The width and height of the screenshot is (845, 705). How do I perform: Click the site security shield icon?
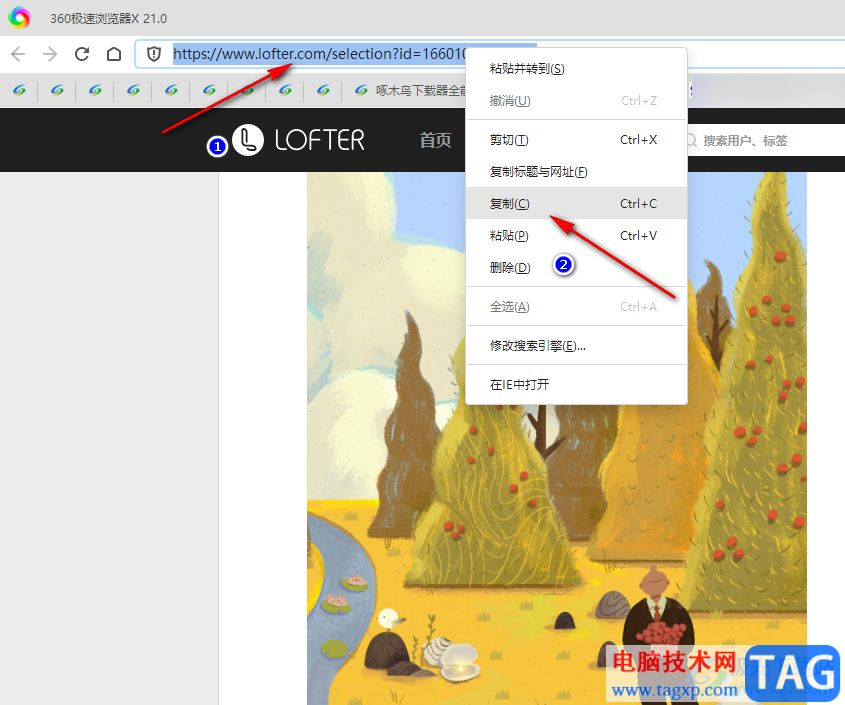154,54
